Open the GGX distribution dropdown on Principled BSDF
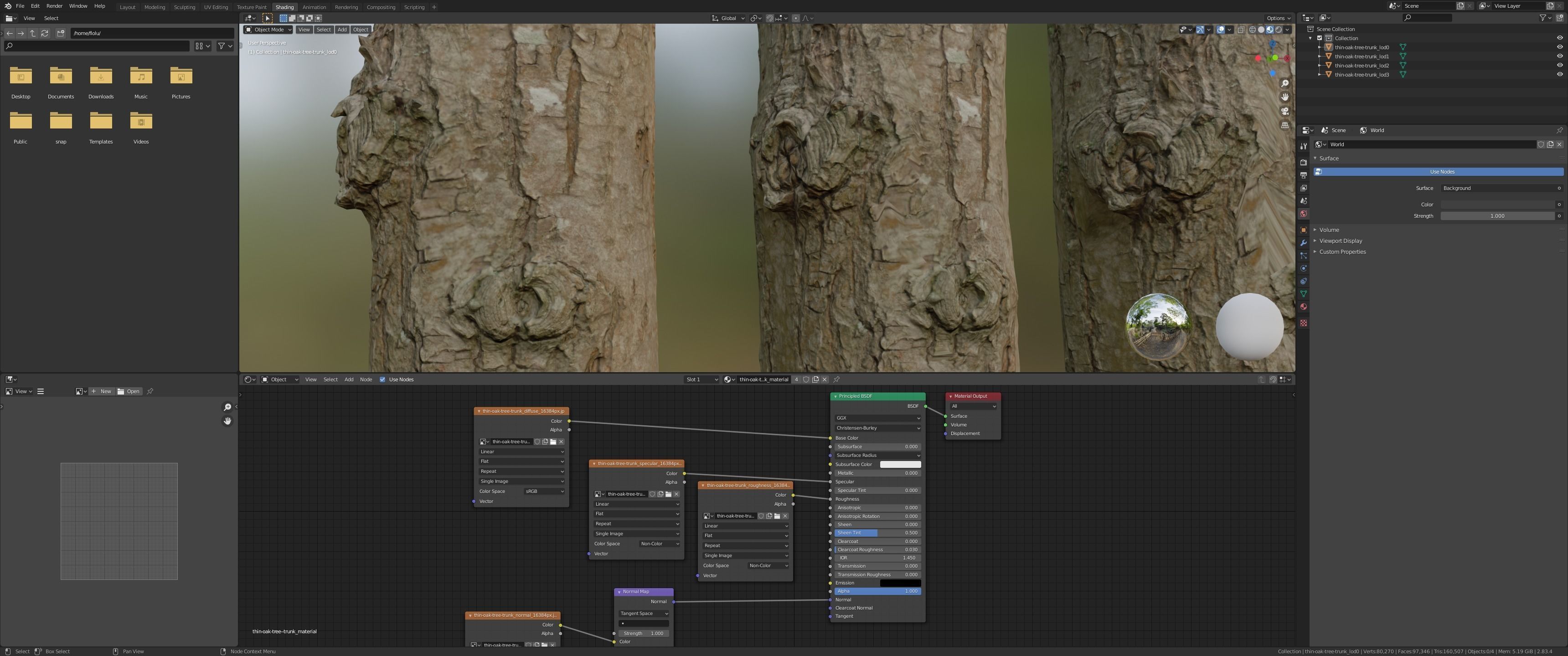 pyautogui.click(x=877, y=418)
